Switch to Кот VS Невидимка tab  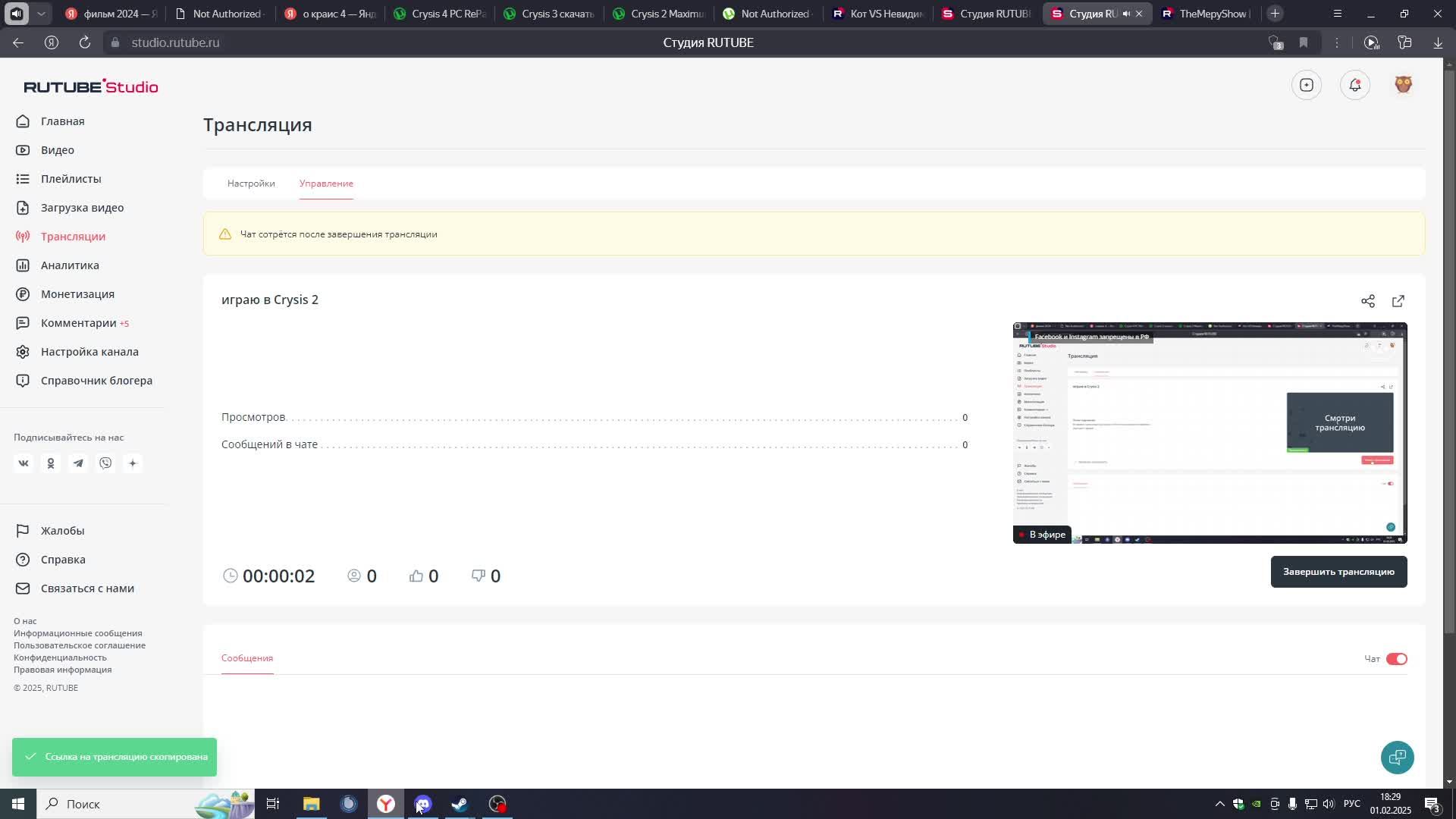tap(879, 14)
